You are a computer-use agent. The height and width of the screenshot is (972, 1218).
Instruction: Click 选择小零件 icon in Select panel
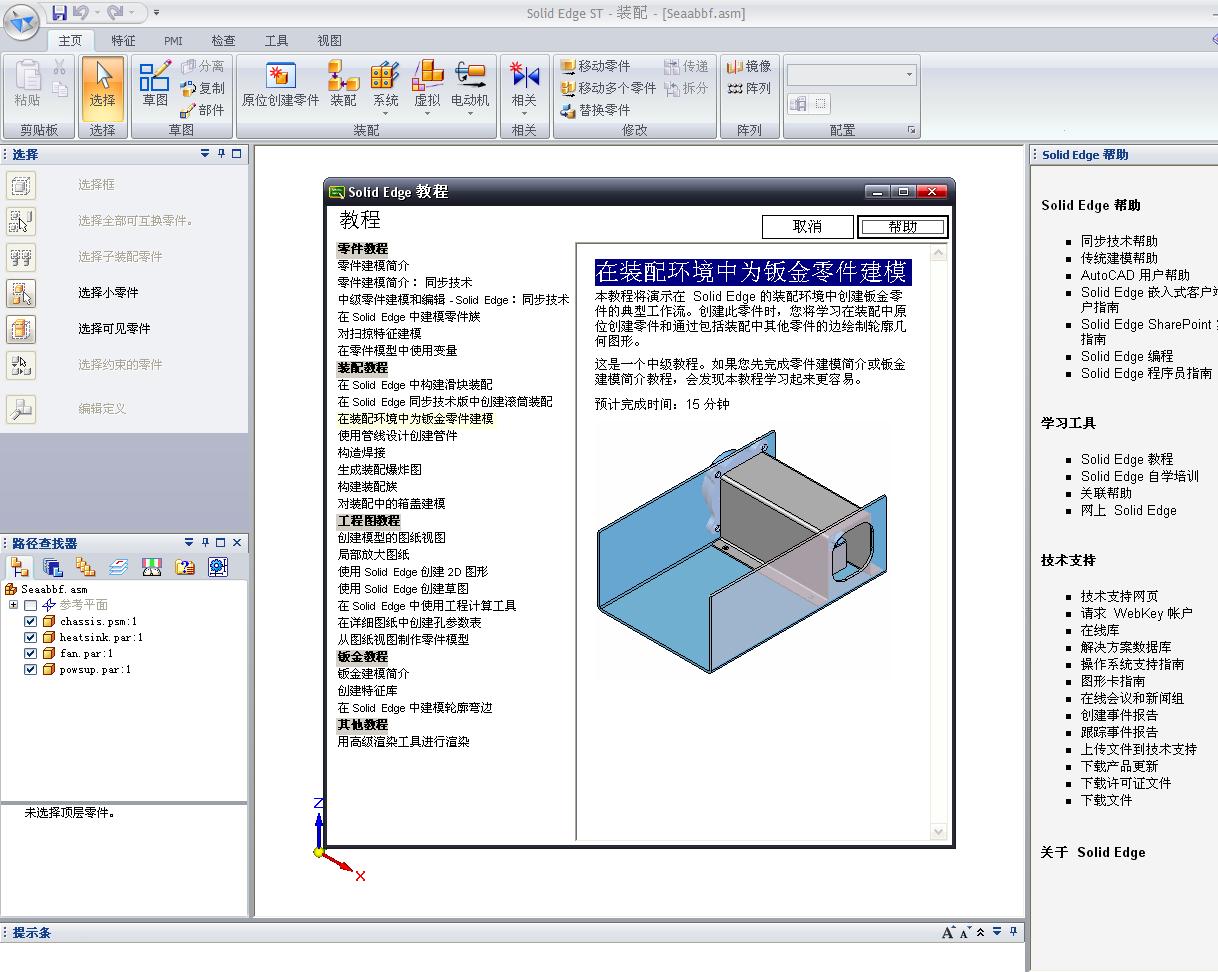(21, 293)
